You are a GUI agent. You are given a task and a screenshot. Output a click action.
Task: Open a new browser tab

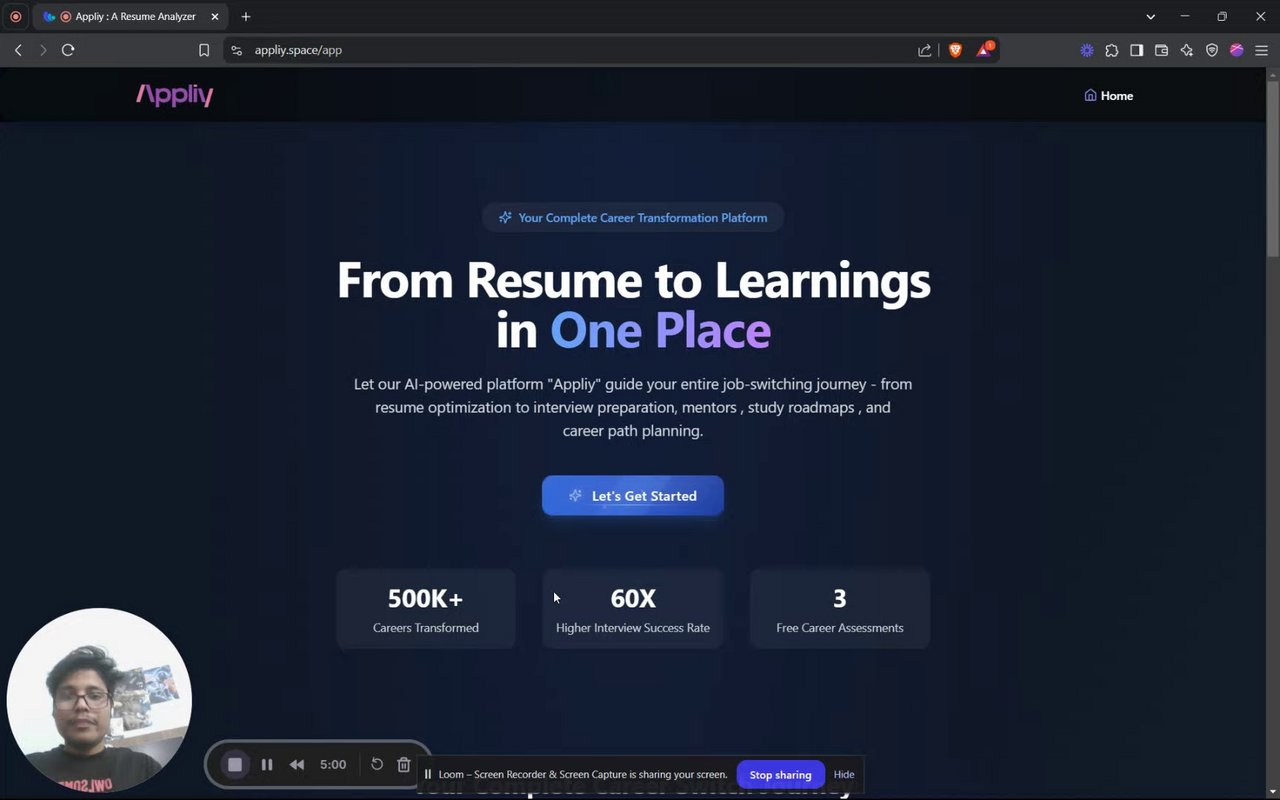point(246,16)
